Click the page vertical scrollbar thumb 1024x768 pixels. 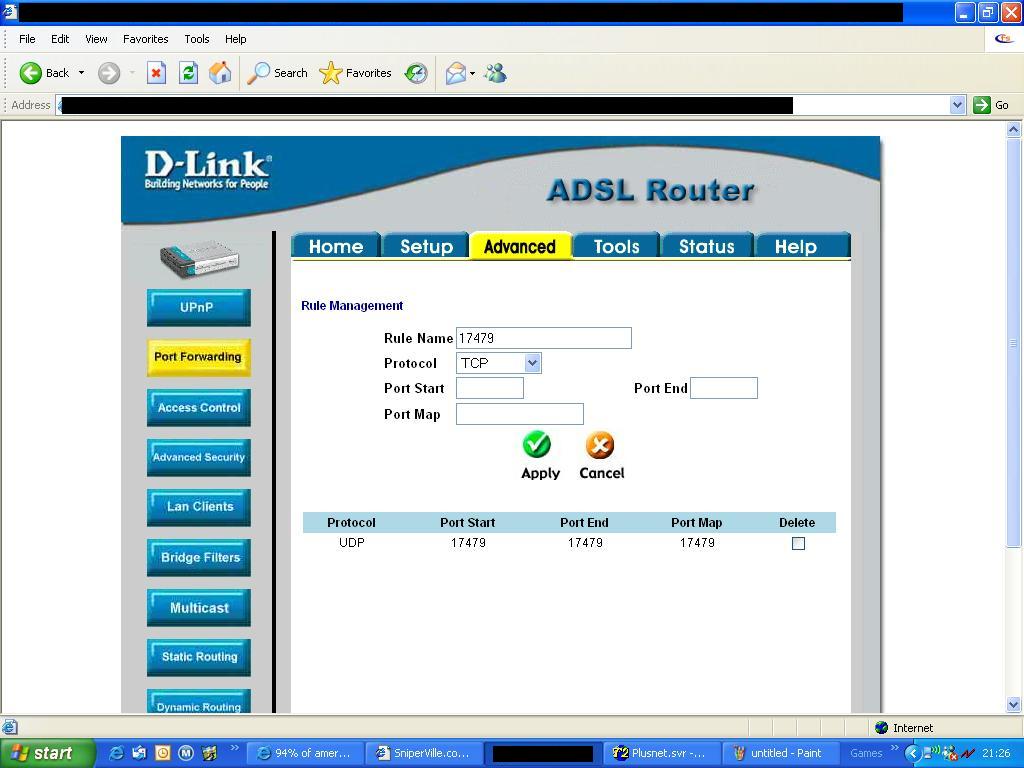coord(1014,343)
